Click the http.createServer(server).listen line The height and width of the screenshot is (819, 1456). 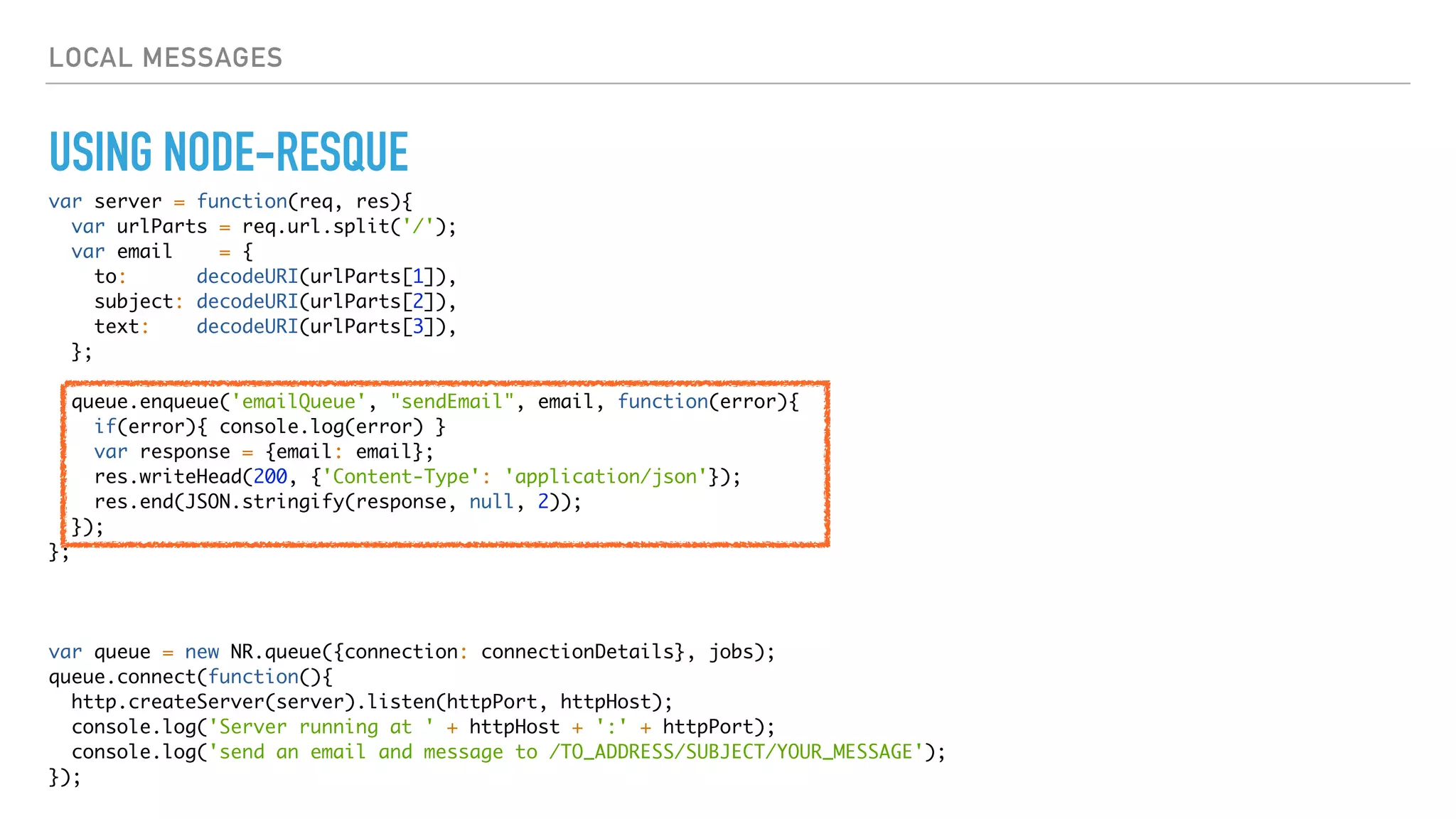[371, 702]
